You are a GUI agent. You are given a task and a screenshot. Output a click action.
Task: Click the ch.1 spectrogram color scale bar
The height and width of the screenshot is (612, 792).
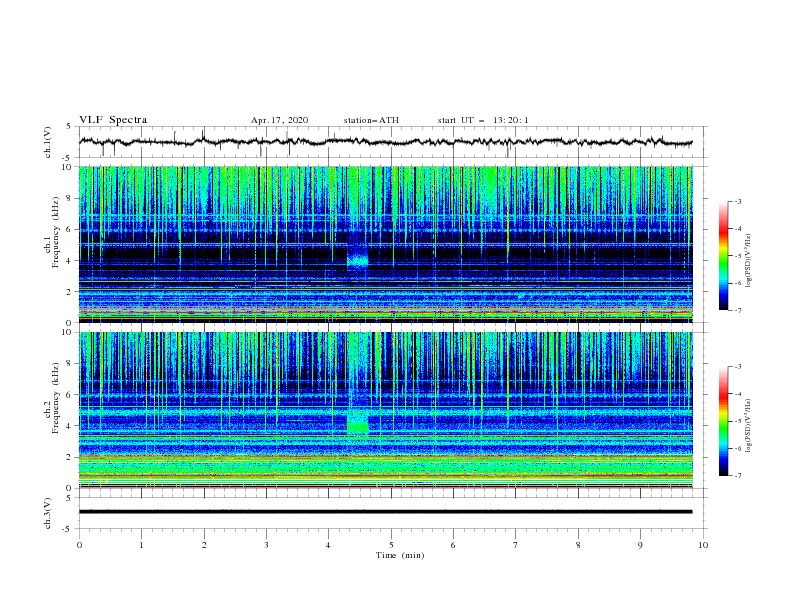[724, 256]
